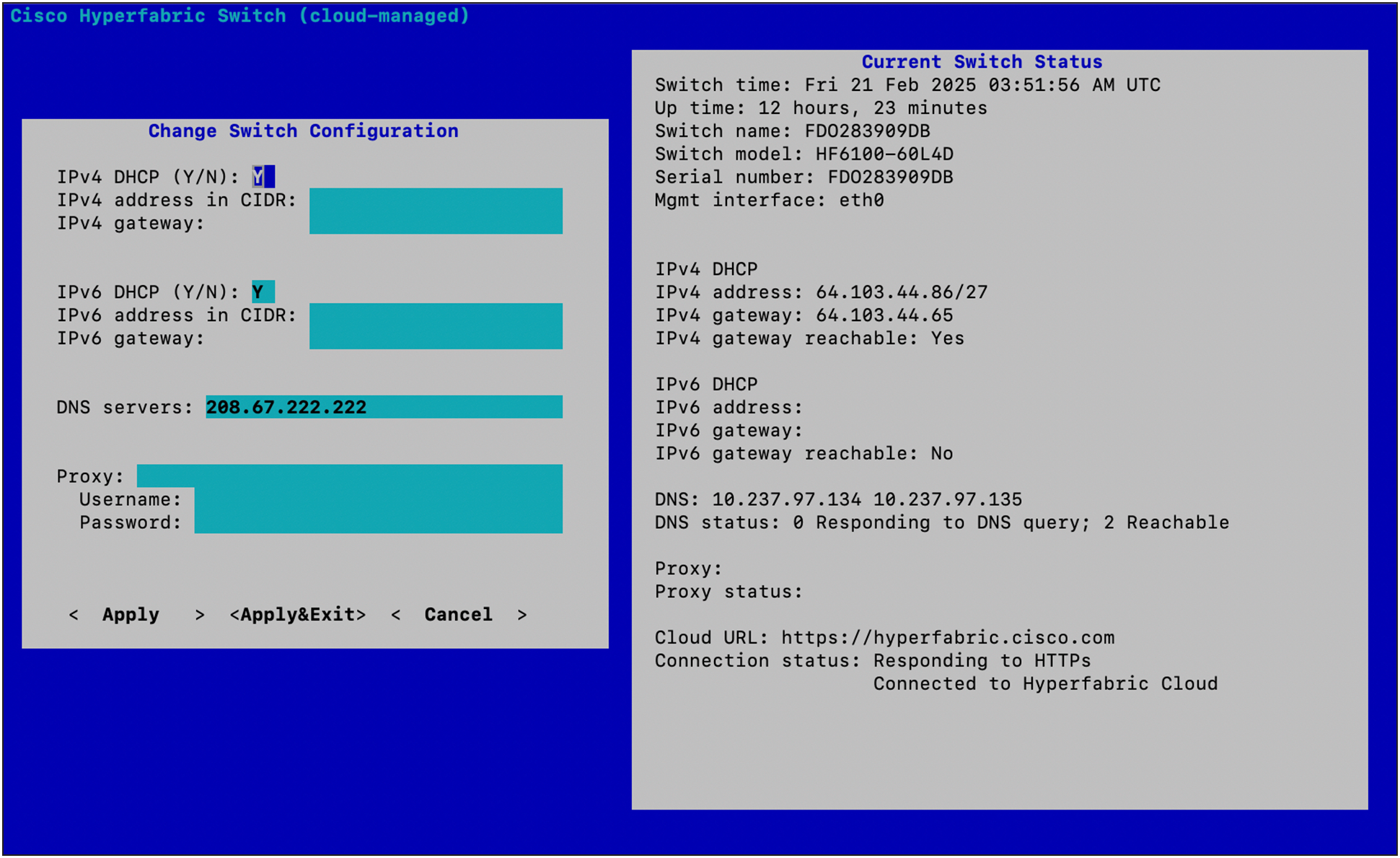Click the 'IPv4 DHCP' heading in status panel

(x=706, y=269)
